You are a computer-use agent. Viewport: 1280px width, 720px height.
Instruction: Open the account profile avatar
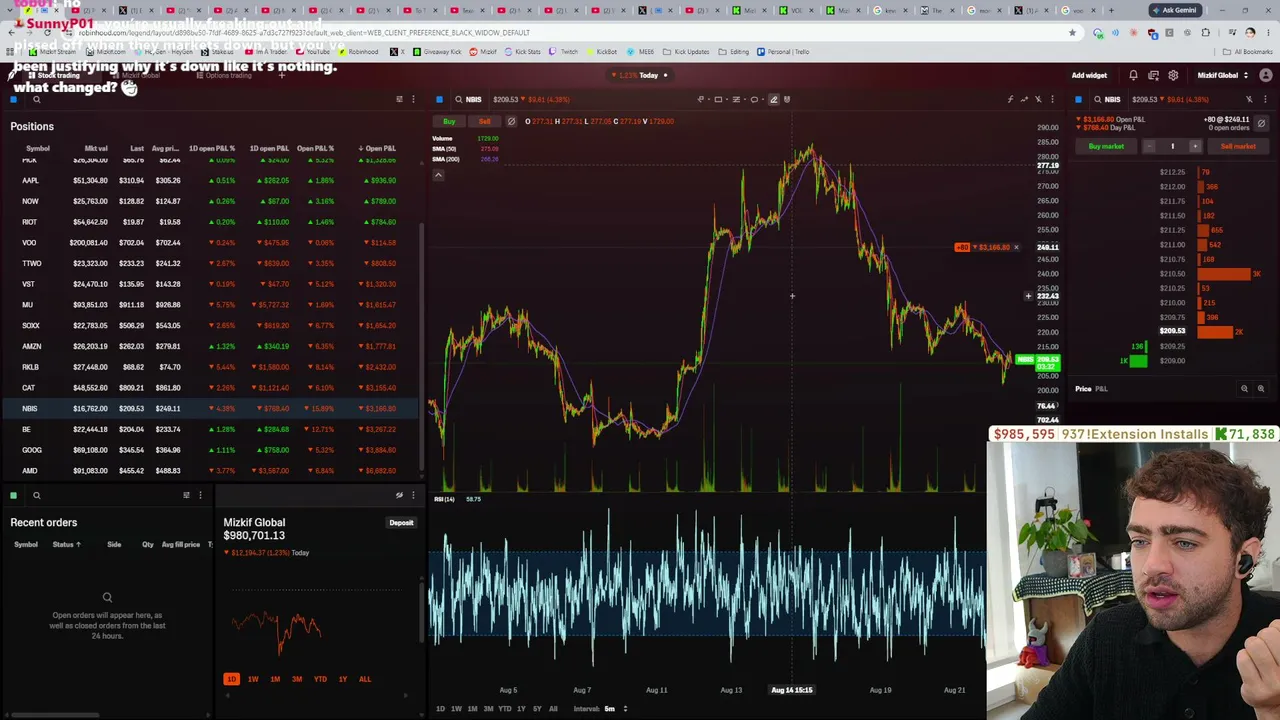pyautogui.click(x=1265, y=75)
